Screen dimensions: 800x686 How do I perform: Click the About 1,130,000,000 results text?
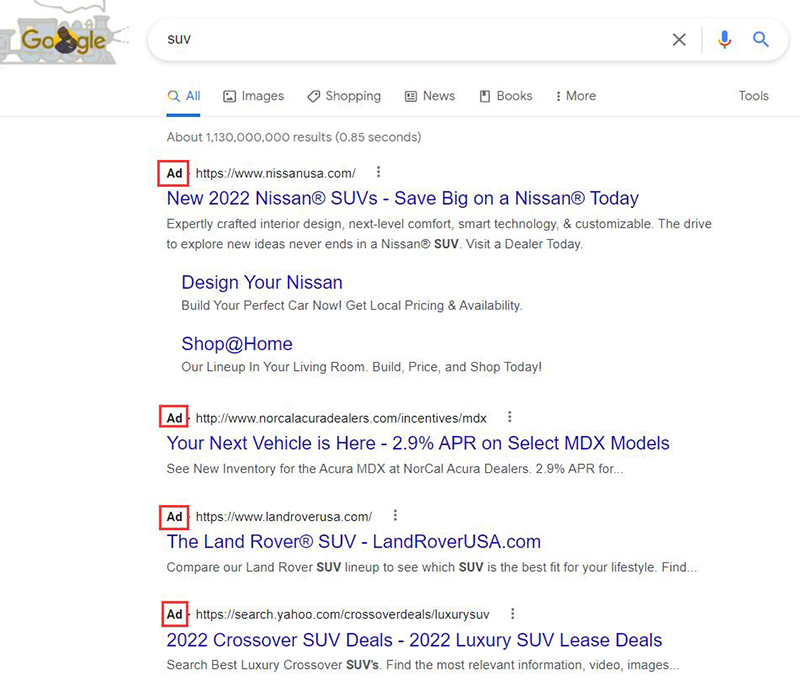(294, 137)
